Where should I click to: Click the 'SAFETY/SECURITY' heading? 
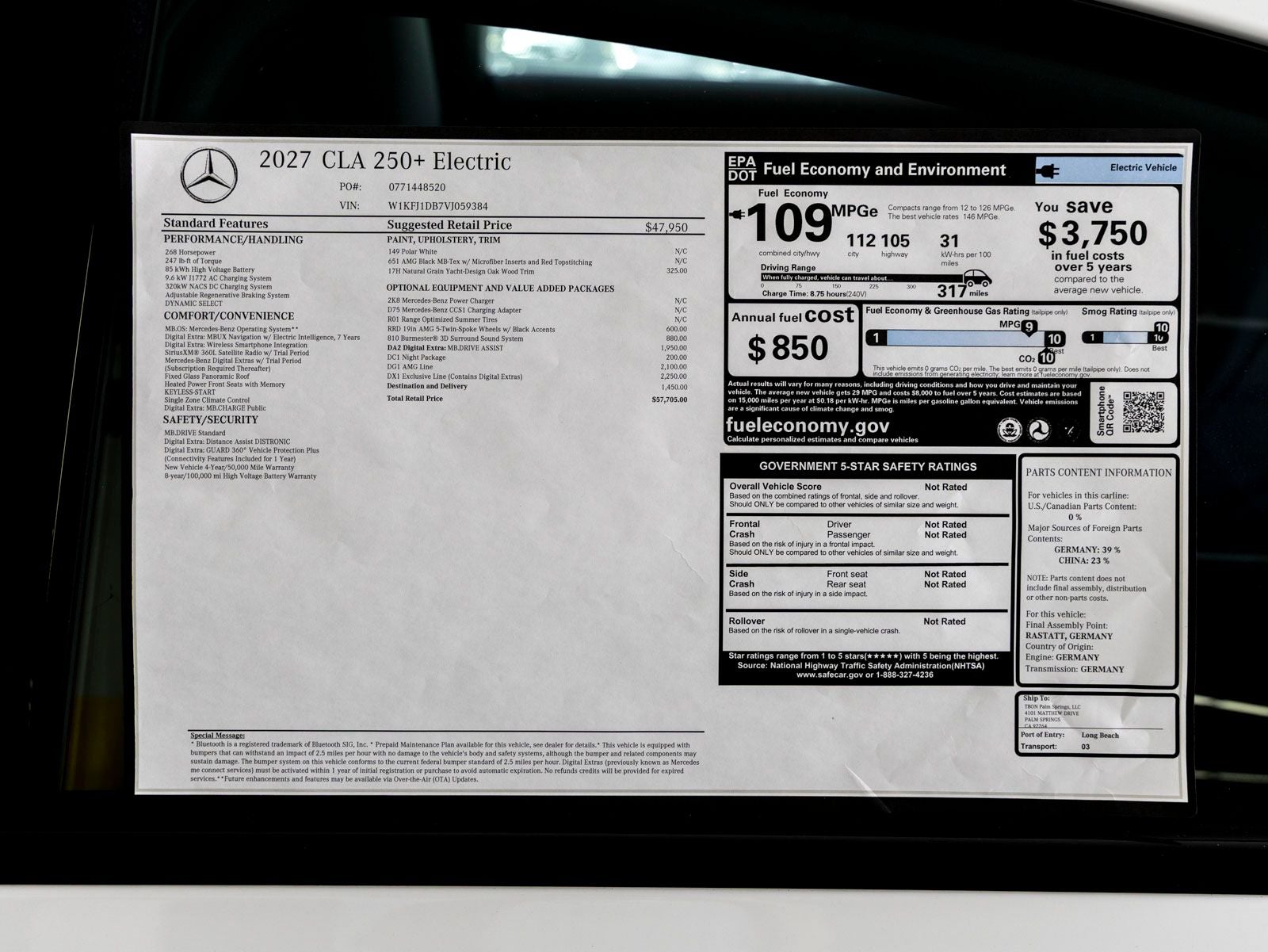211,420
